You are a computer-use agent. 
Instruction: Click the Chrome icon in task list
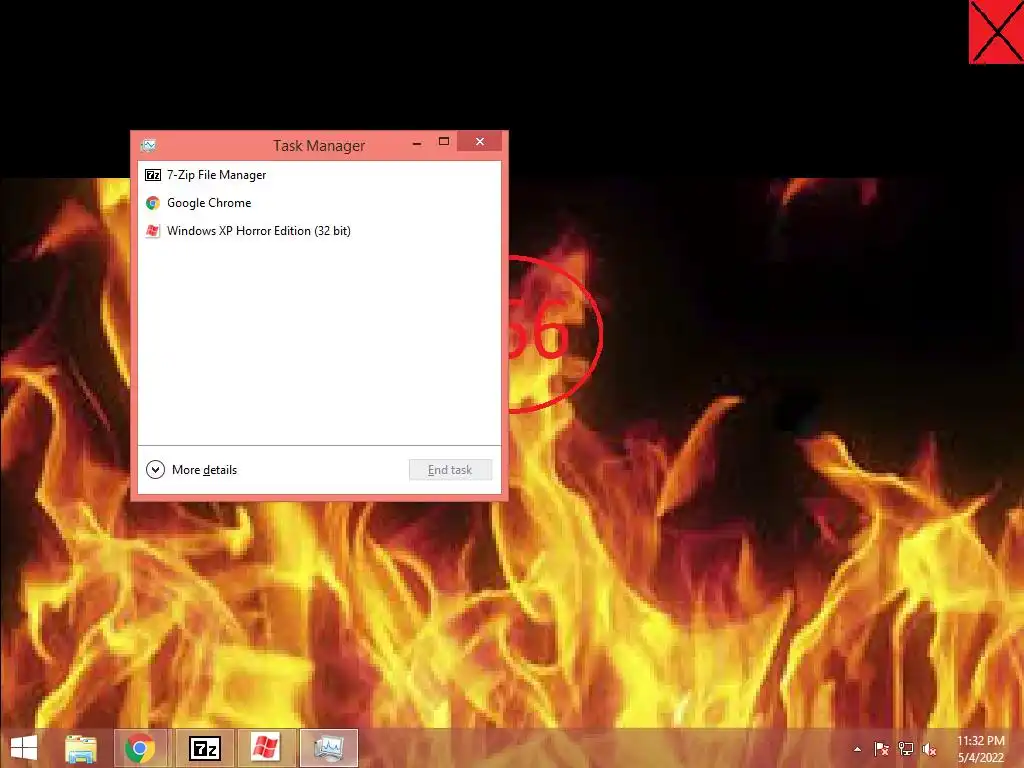[153, 203]
